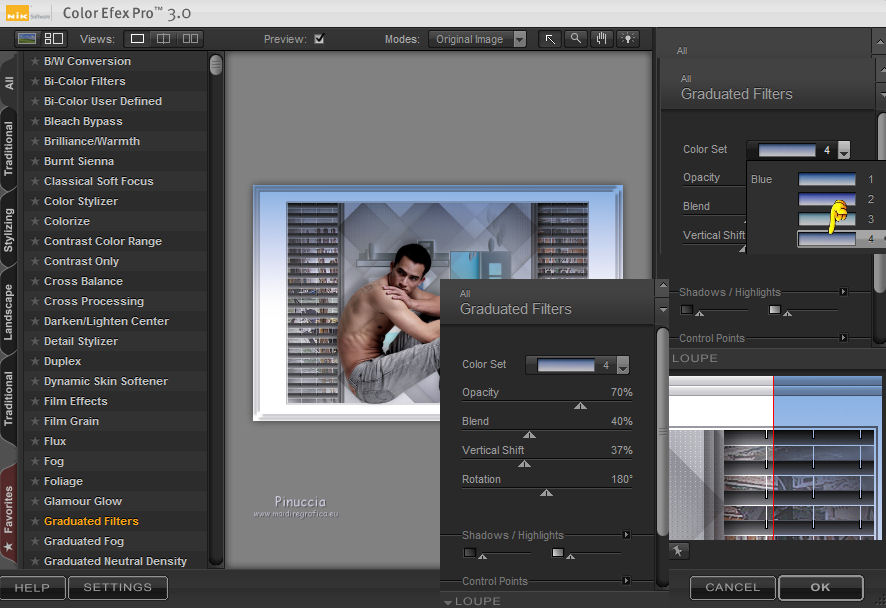Click the pin icon below the loupe

677,550
